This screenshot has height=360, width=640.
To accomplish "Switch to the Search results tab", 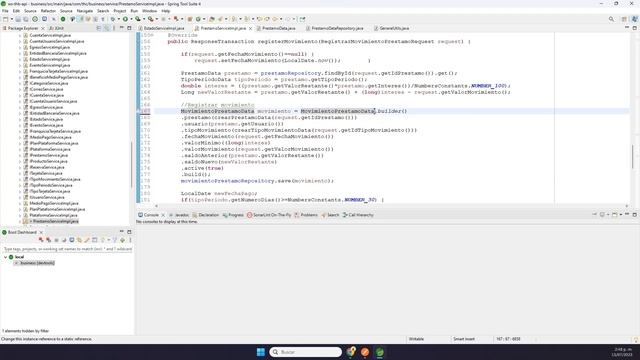I will click(330, 215).
